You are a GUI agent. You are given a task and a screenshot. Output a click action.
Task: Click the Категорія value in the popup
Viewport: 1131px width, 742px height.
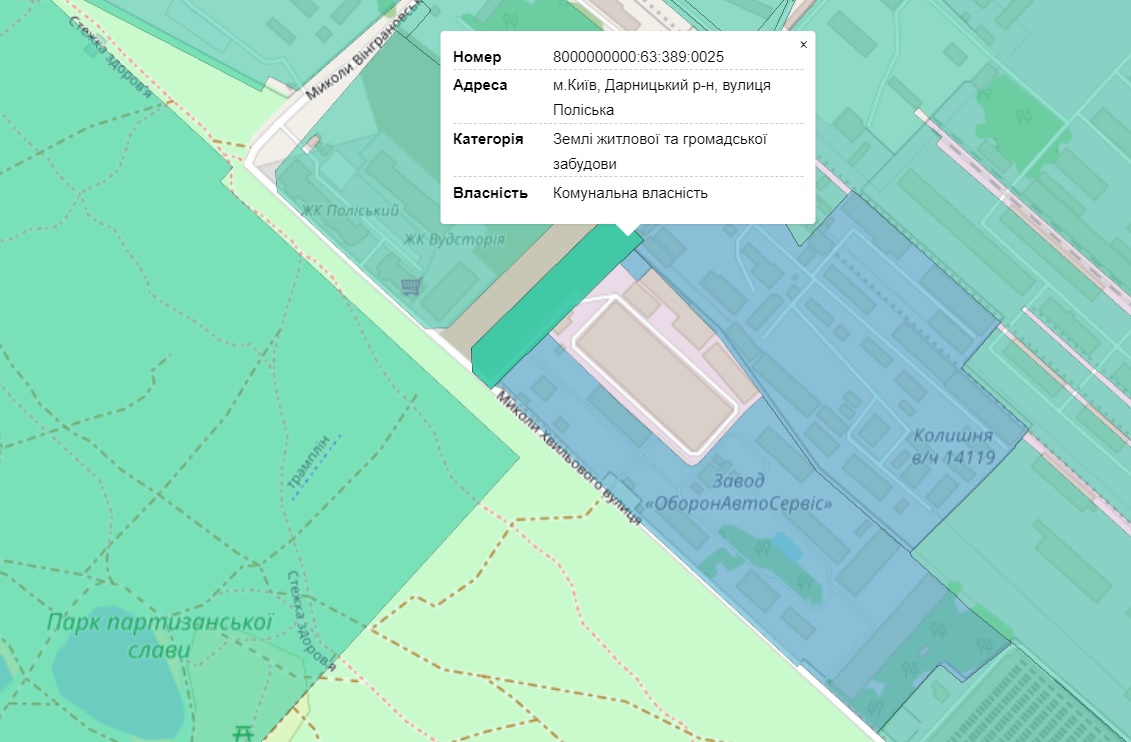[x=659, y=151]
